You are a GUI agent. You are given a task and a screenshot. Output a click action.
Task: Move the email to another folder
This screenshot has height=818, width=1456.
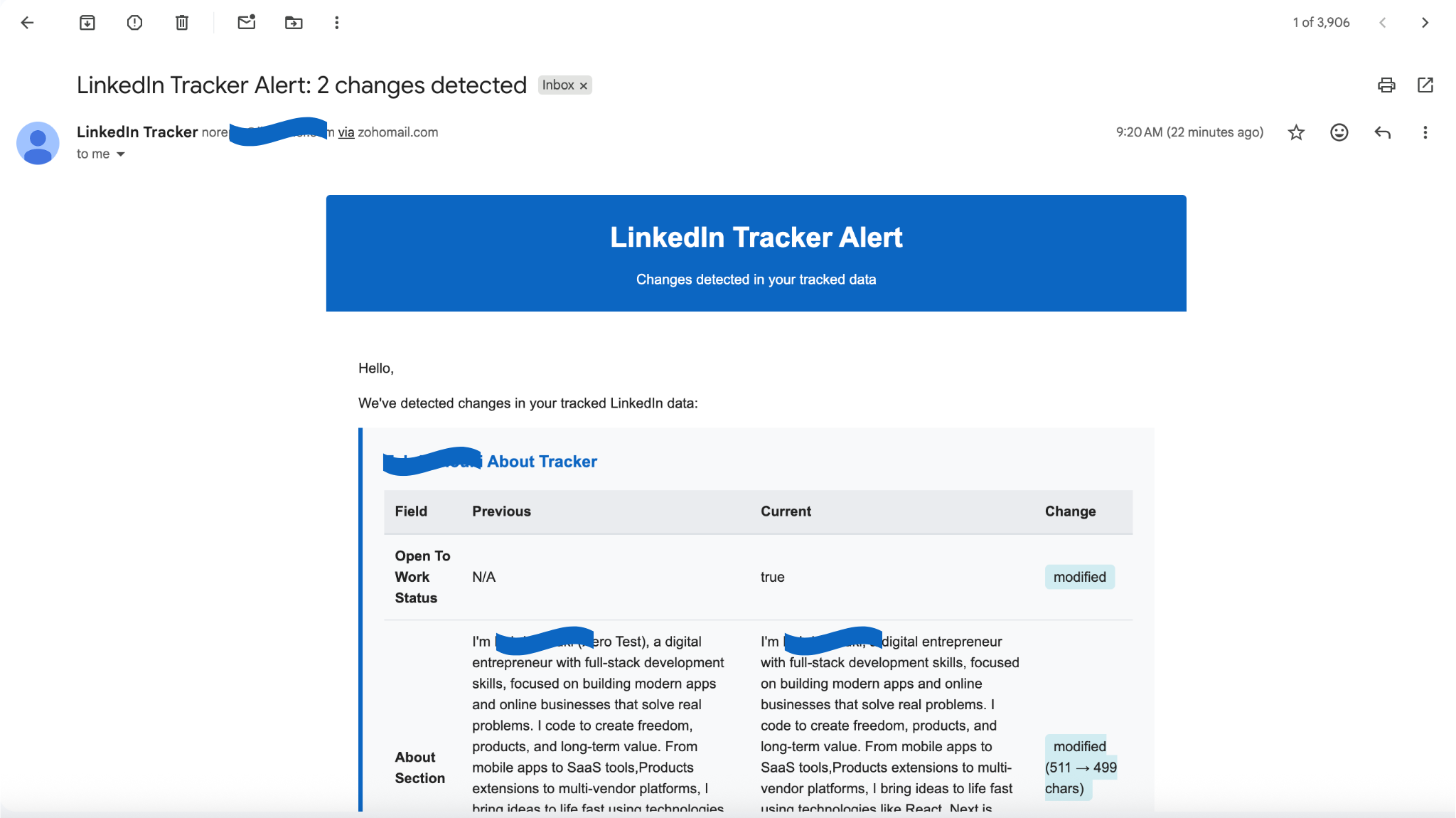pyautogui.click(x=294, y=22)
